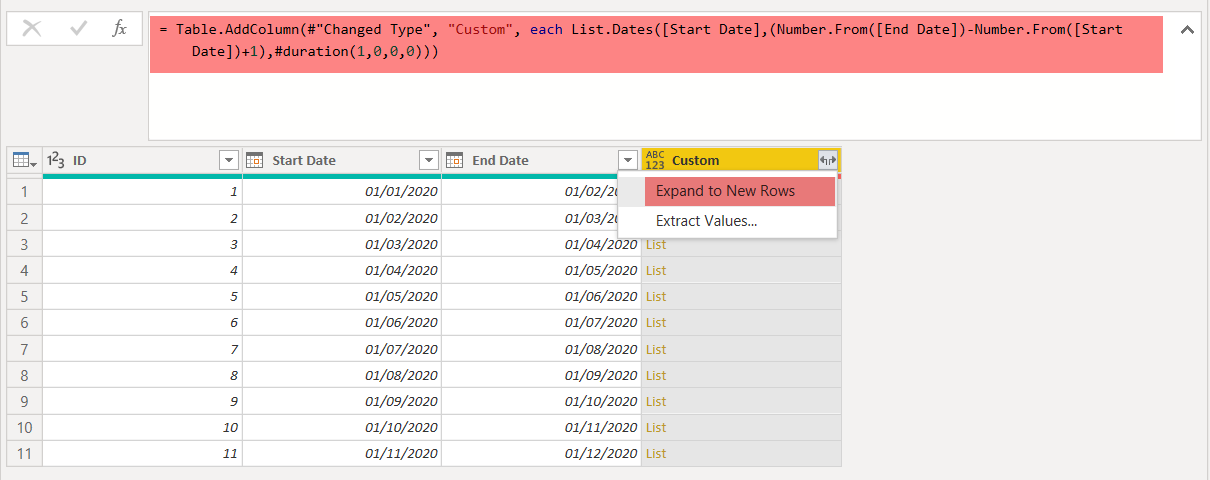
Task: Click End Date cell 01/04/2020
Action: (x=541, y=244)
